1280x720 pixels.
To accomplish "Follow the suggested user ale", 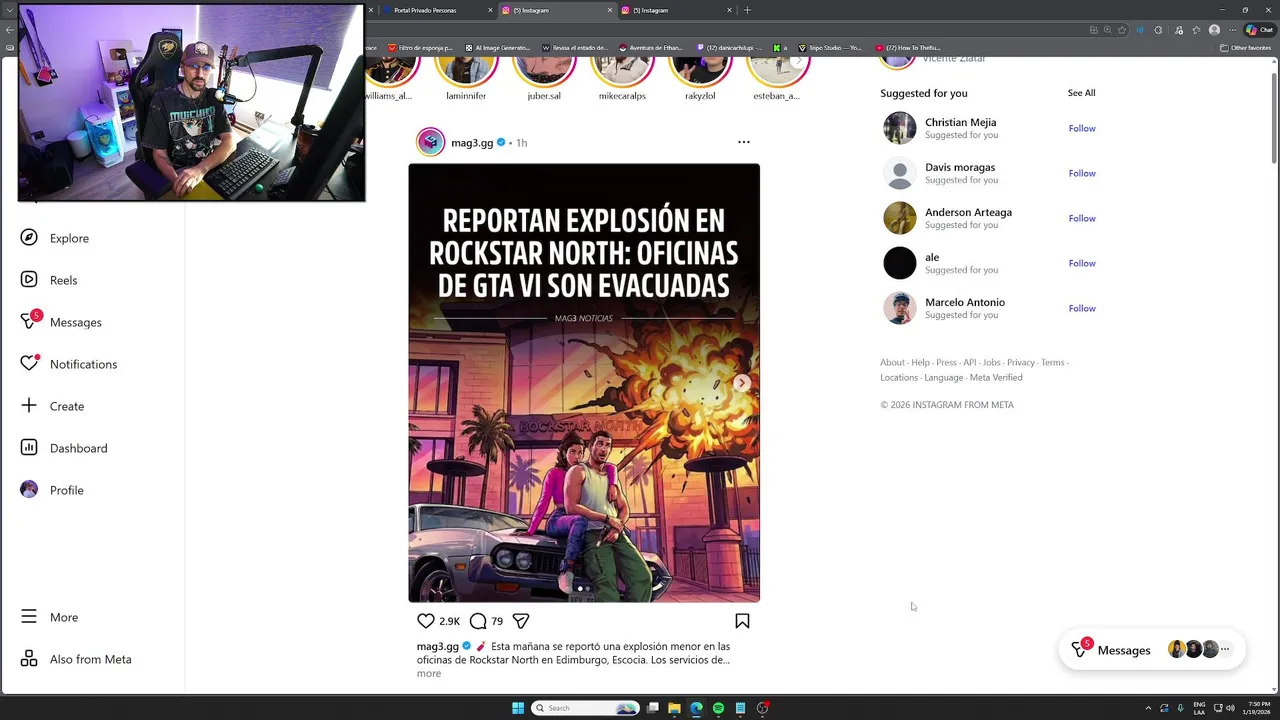I will pyautogui.click(x=1082, y=263).
